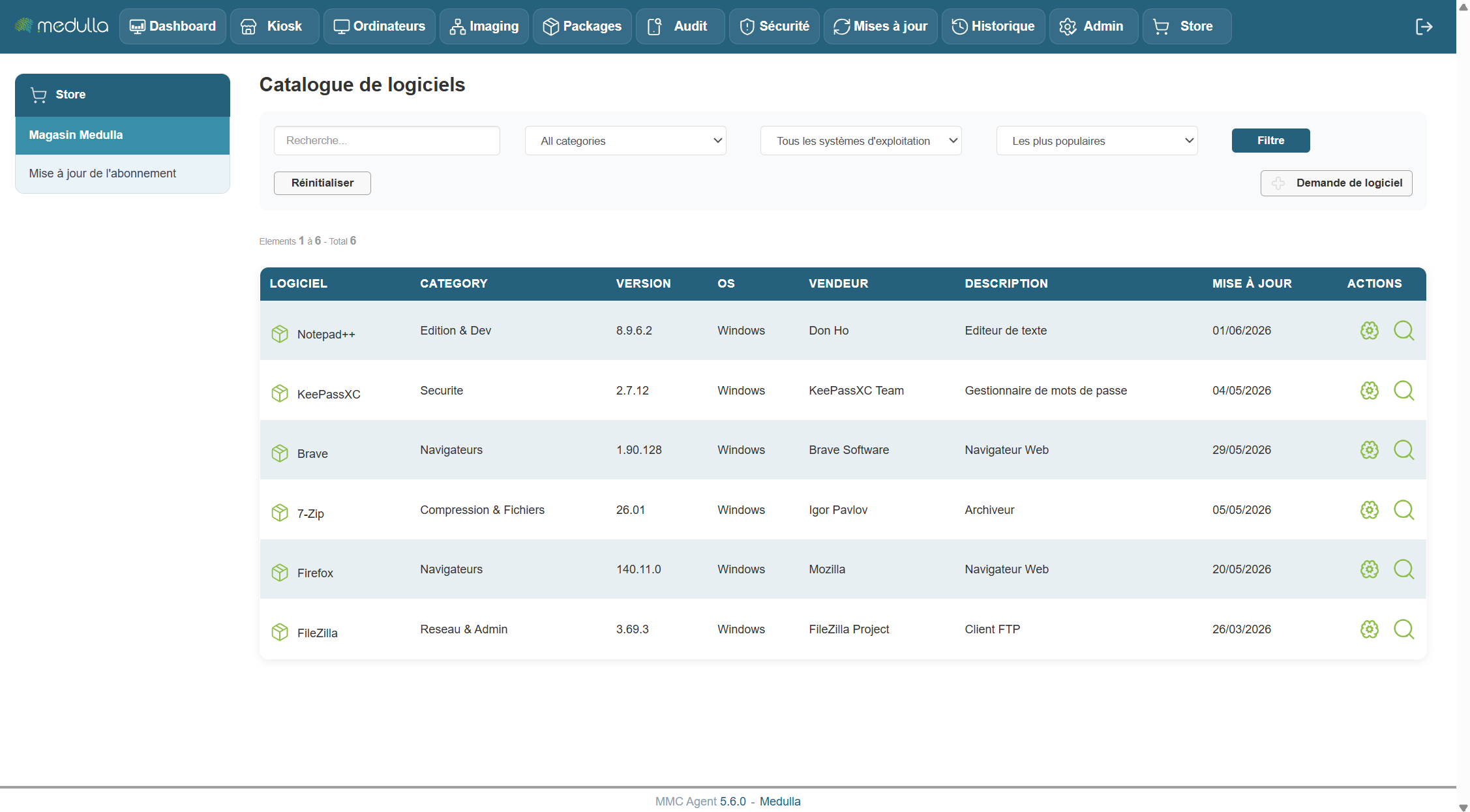Click the Notepad++ settings gear icon
Image resolution: width=1470 pixels, height=812 pixels.
pos(1370,331)
